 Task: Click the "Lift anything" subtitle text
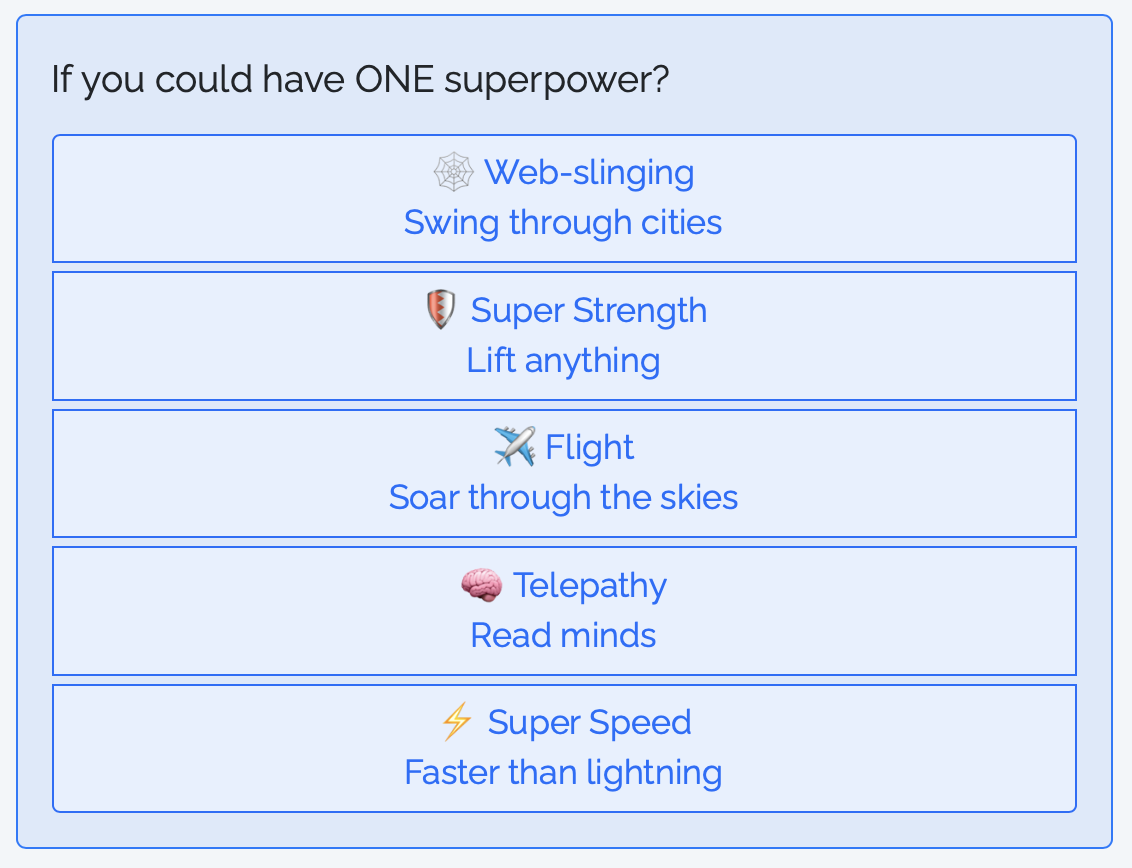tap(563, 360)
